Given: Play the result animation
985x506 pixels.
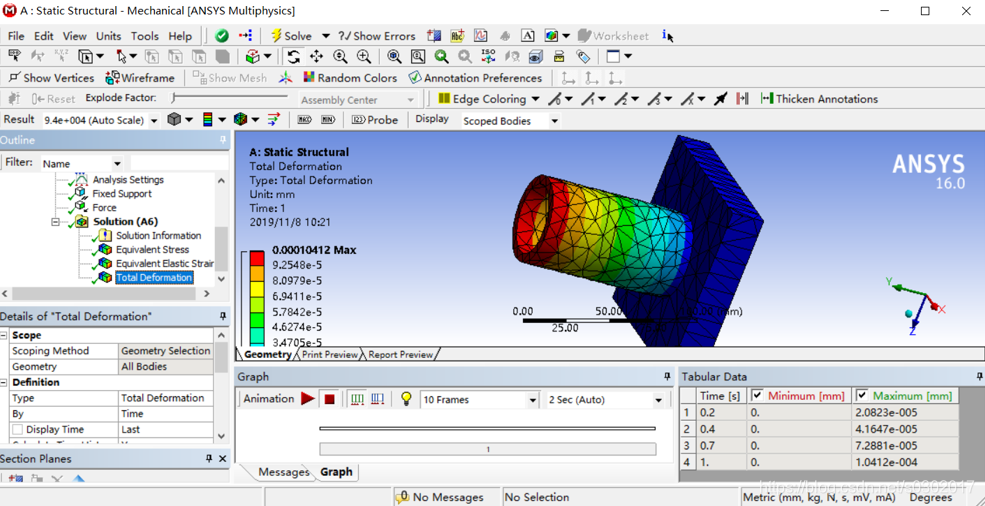Looking at the screenshot, I should coord(308,399).
